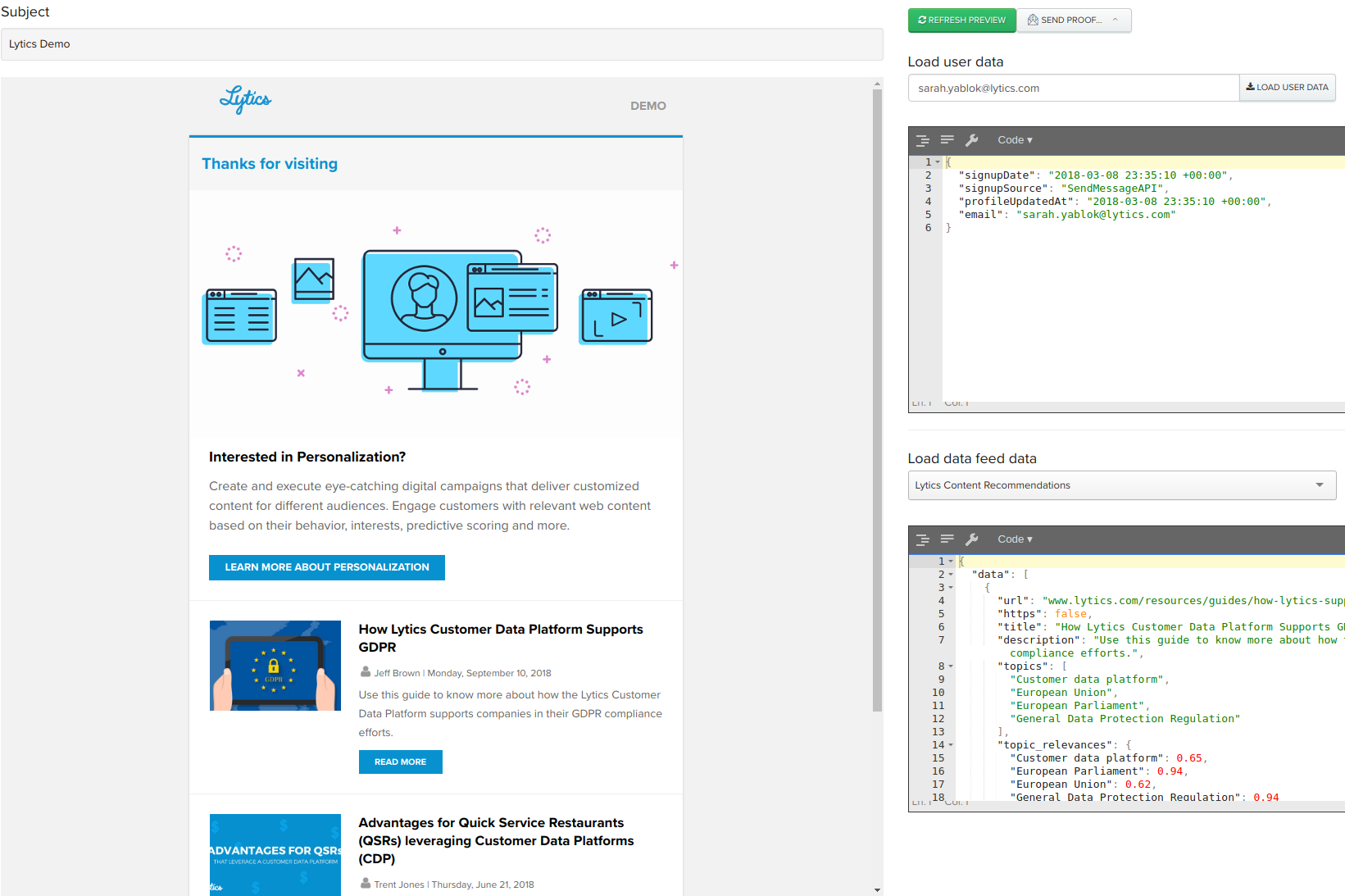Collapse the "data" array fold at line 2
Screen dimensions: 1345x896
951,575
